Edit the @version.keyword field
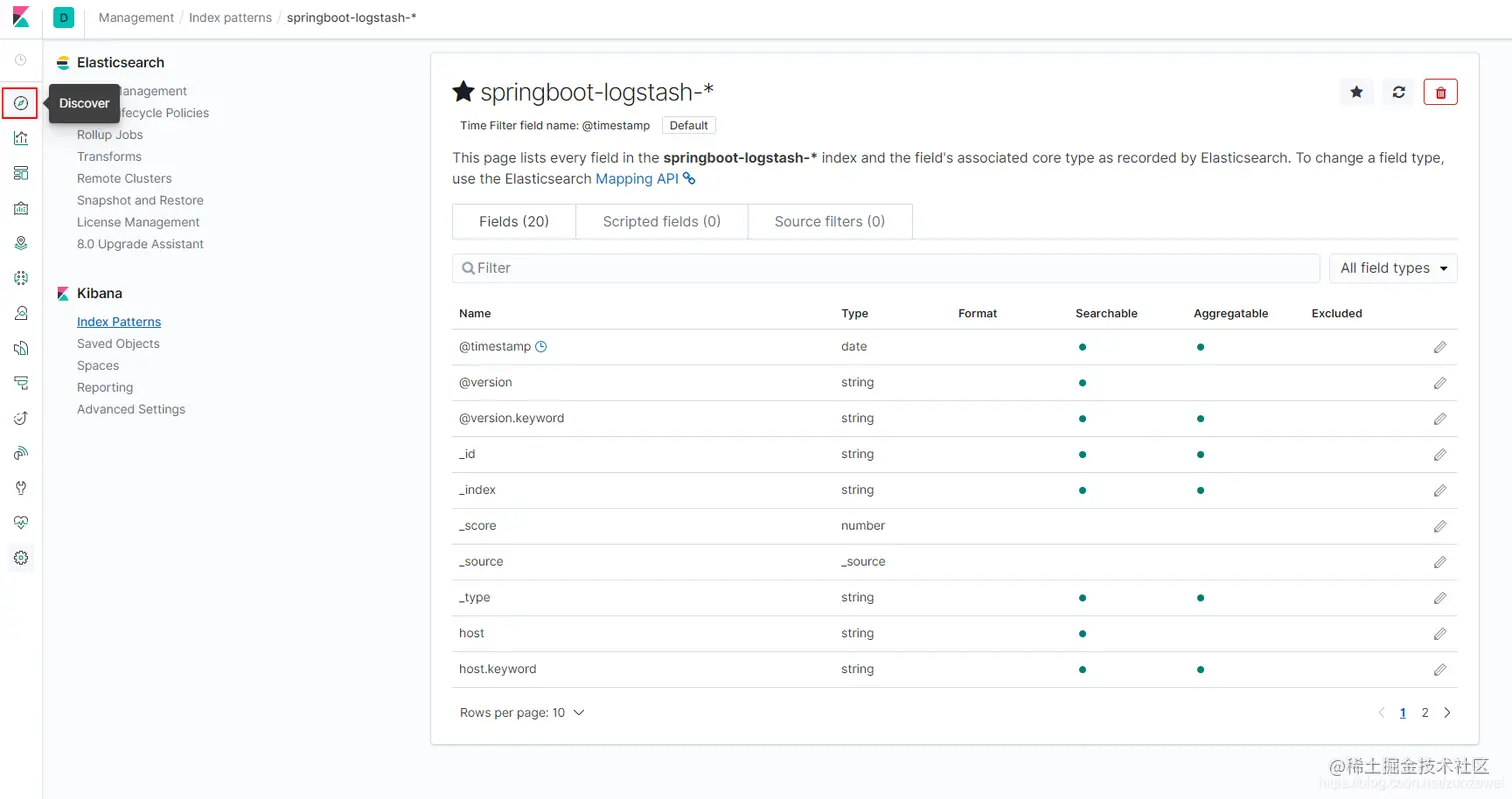The height and width of the screenshot is (799, 1512). [x=1440, y=419]
